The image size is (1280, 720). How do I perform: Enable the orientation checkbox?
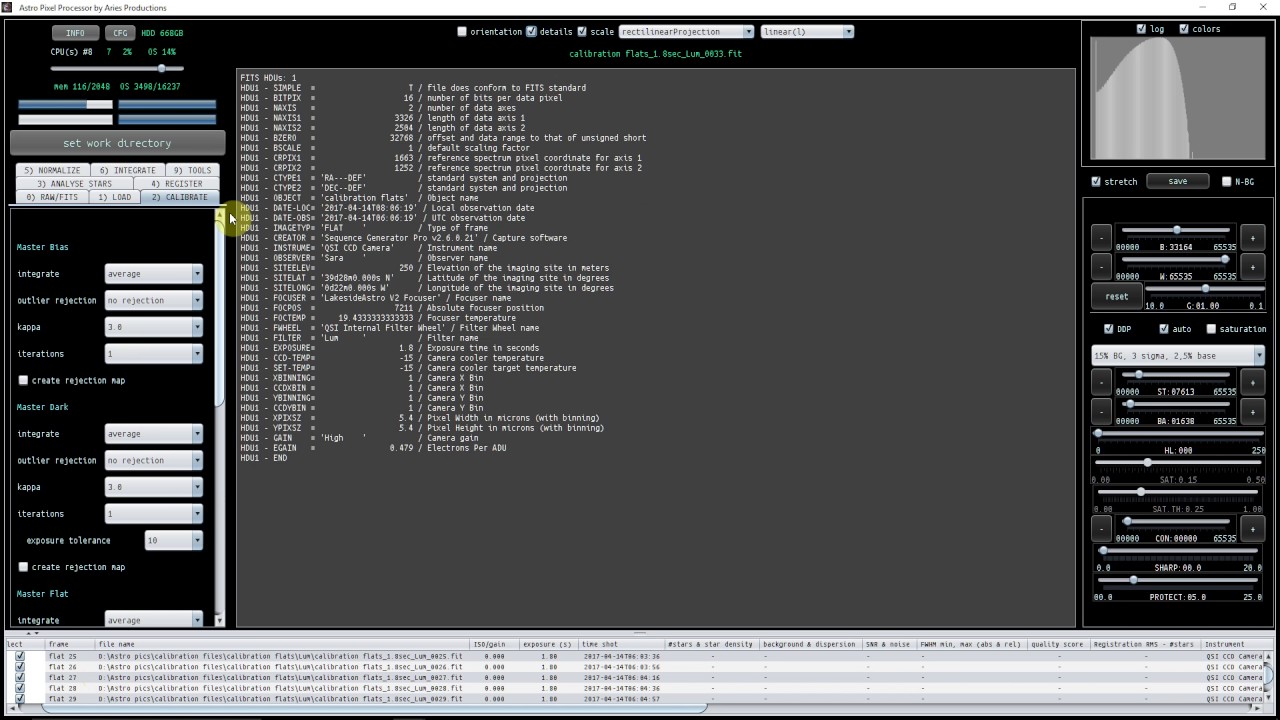click(x=462, y=32)
